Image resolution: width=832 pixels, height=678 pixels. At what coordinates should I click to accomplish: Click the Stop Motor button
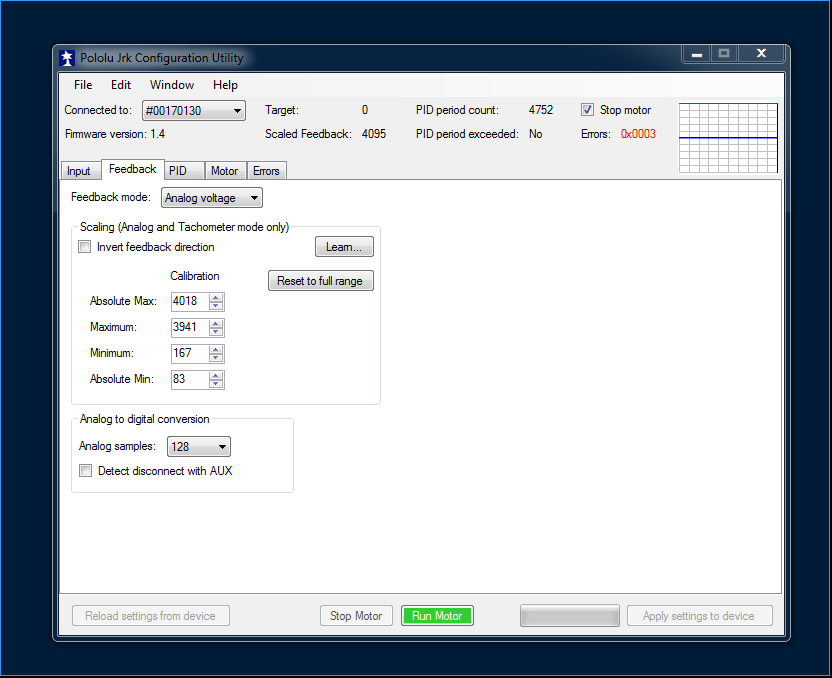point(356,616)
